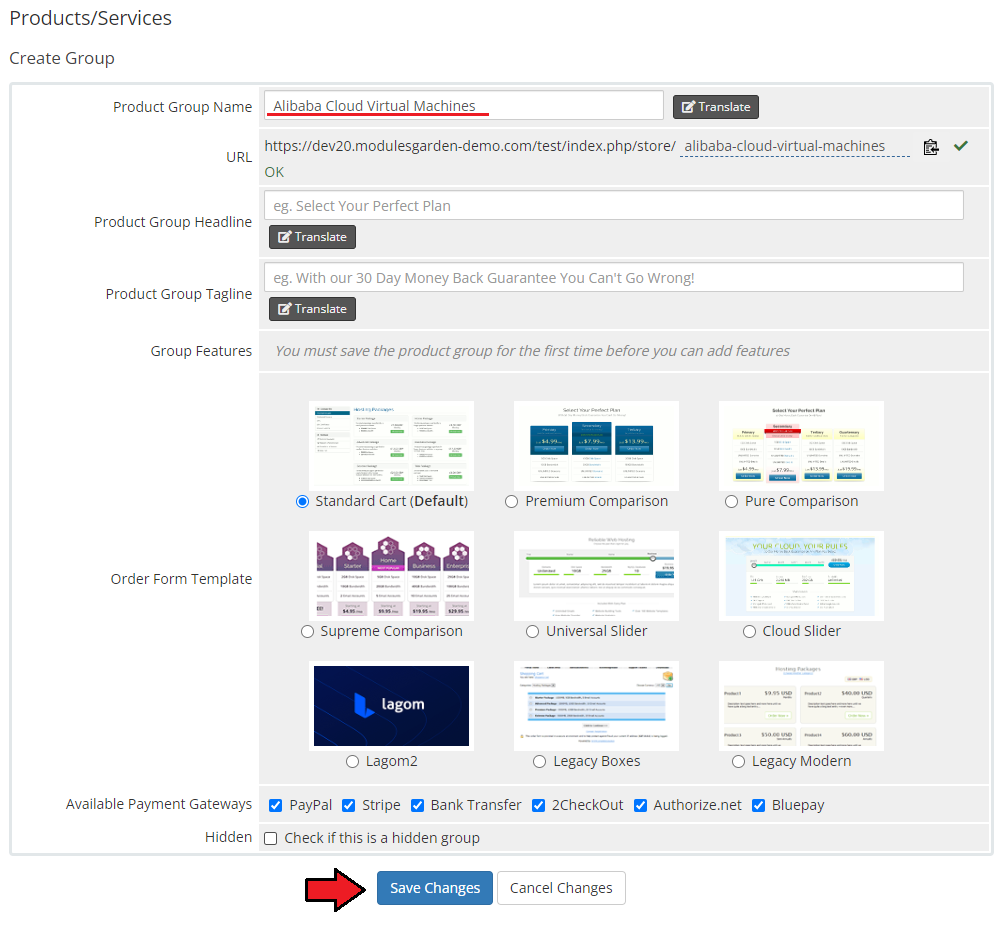Select Legacy Boxes radio button
This screenshot has height=931, width=998.
(539, 761)
